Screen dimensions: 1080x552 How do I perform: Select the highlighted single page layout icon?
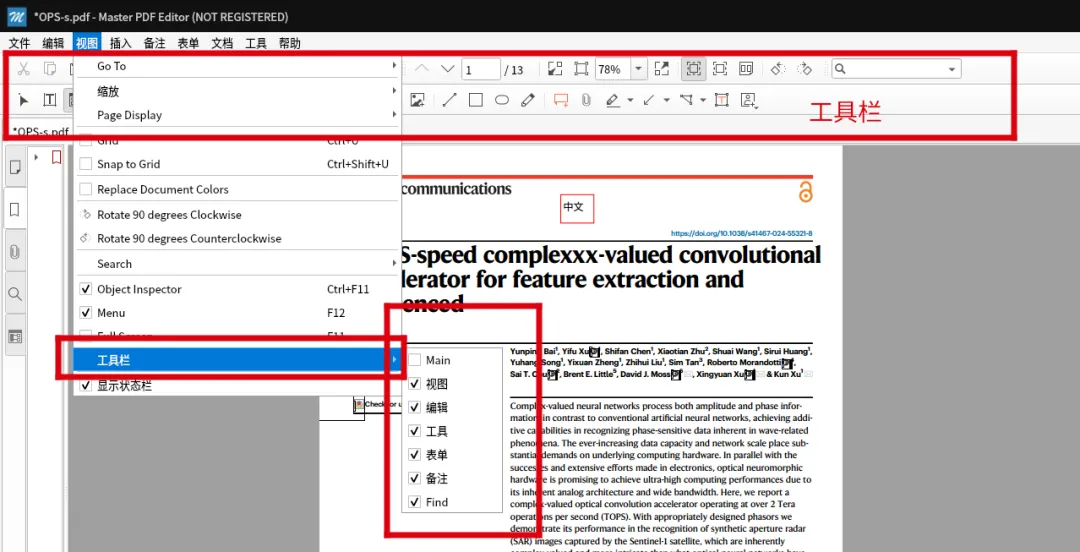click(x=694, y=69)
